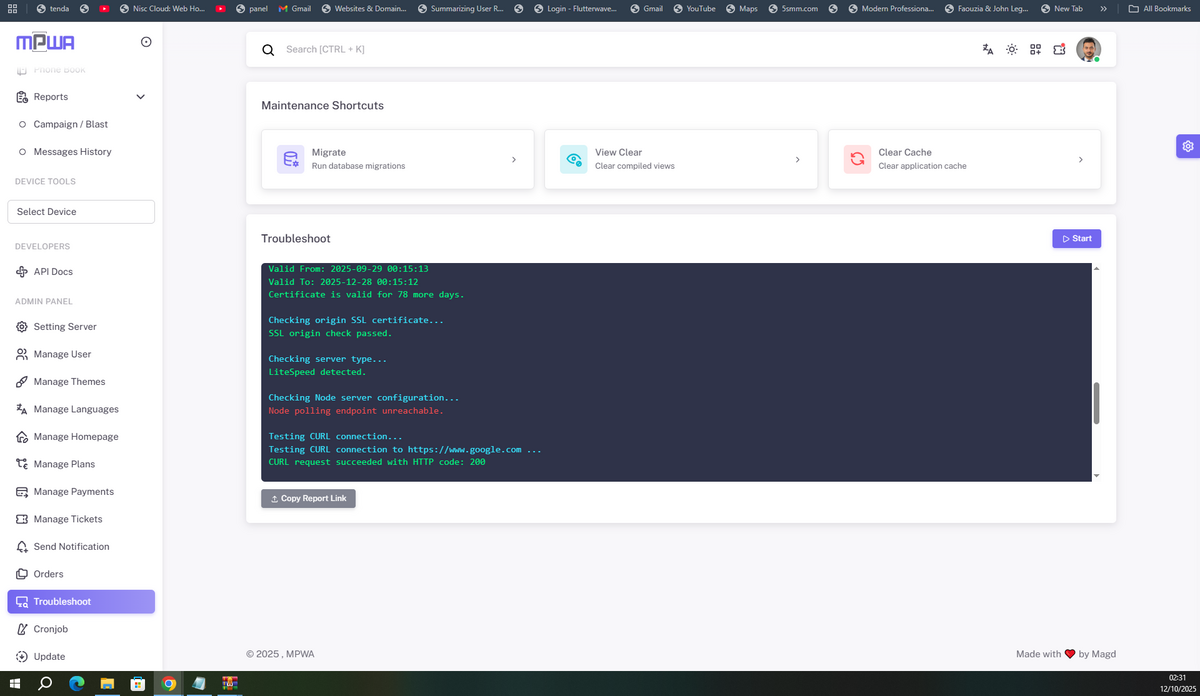Go to Manage Themes page
Image resolution: width=1200 pixels, height=696 pixels.
(69, 382)
